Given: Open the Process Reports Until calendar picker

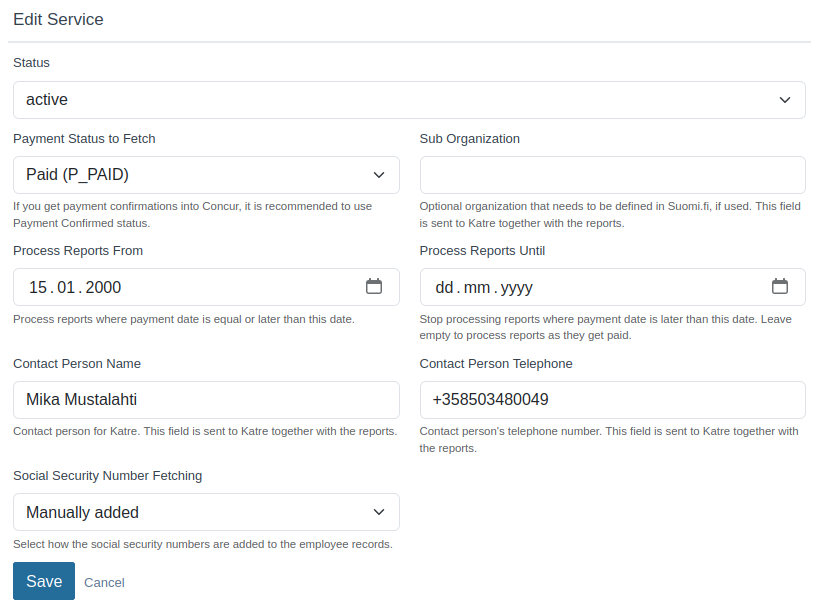Looking at the screenshot, I should pos(780,287).
